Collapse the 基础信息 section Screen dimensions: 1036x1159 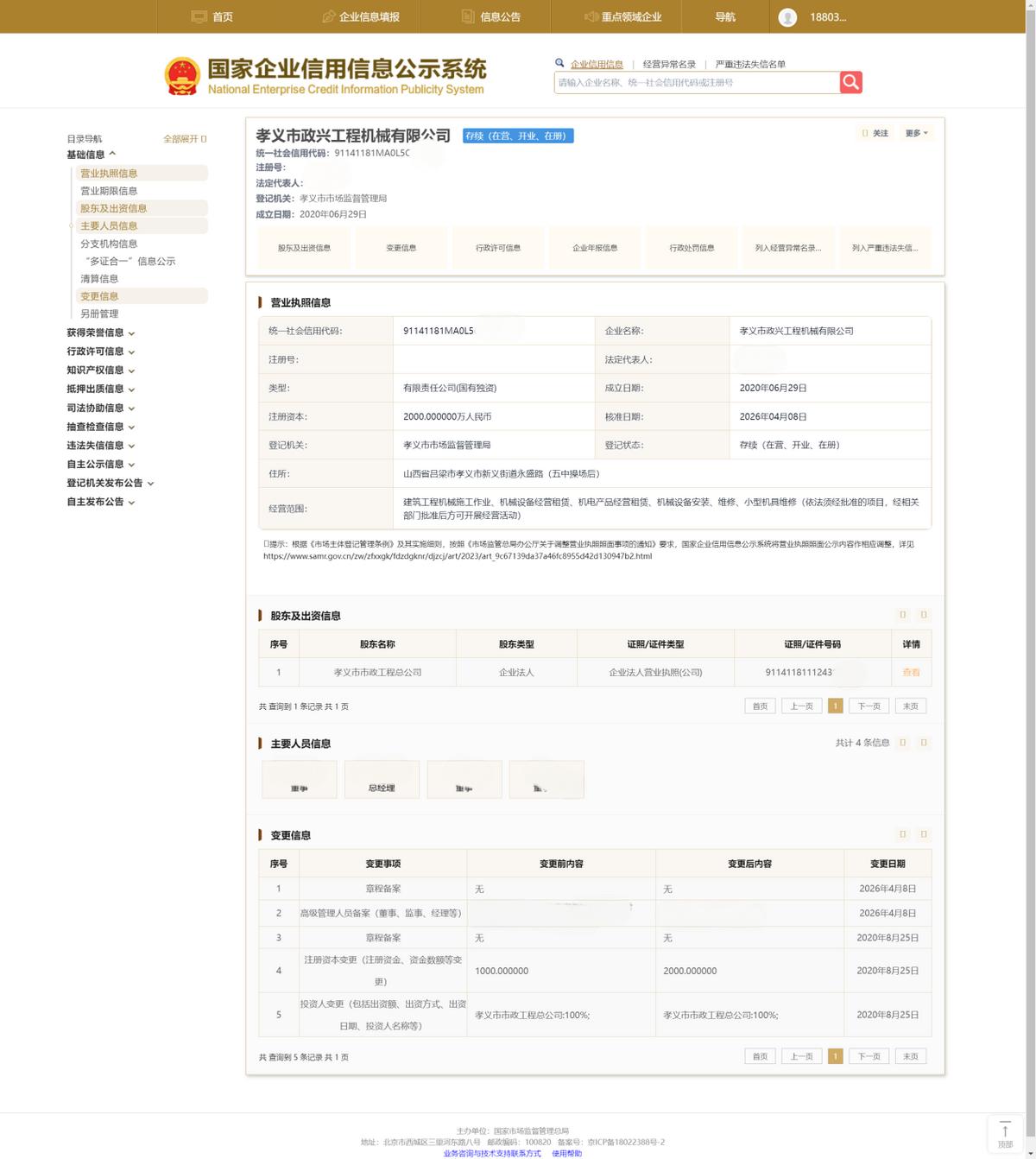click(92, 155)
